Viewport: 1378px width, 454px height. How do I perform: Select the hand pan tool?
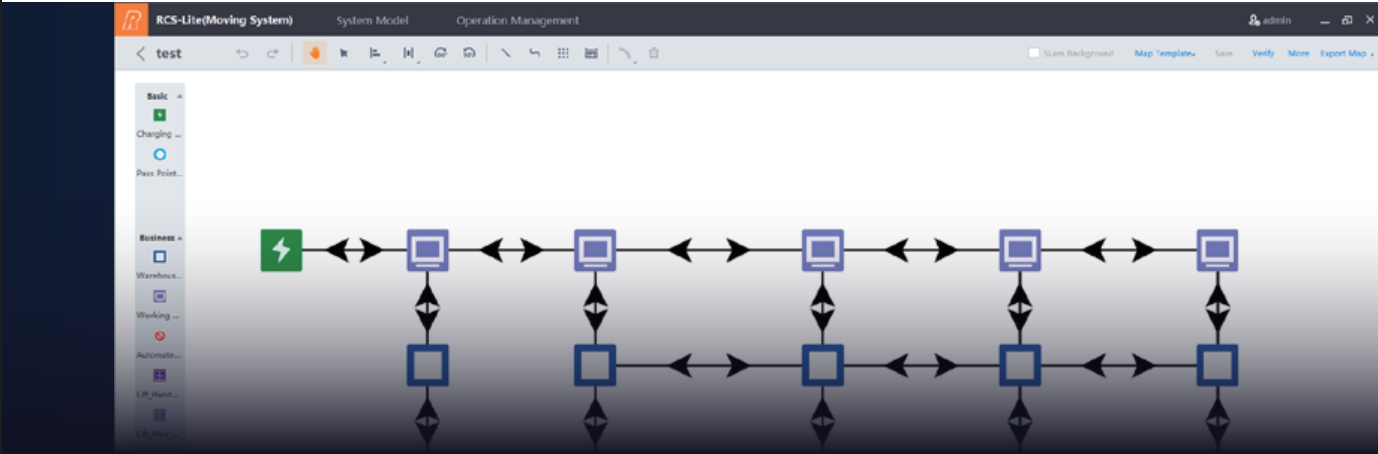tap(314, 54)
